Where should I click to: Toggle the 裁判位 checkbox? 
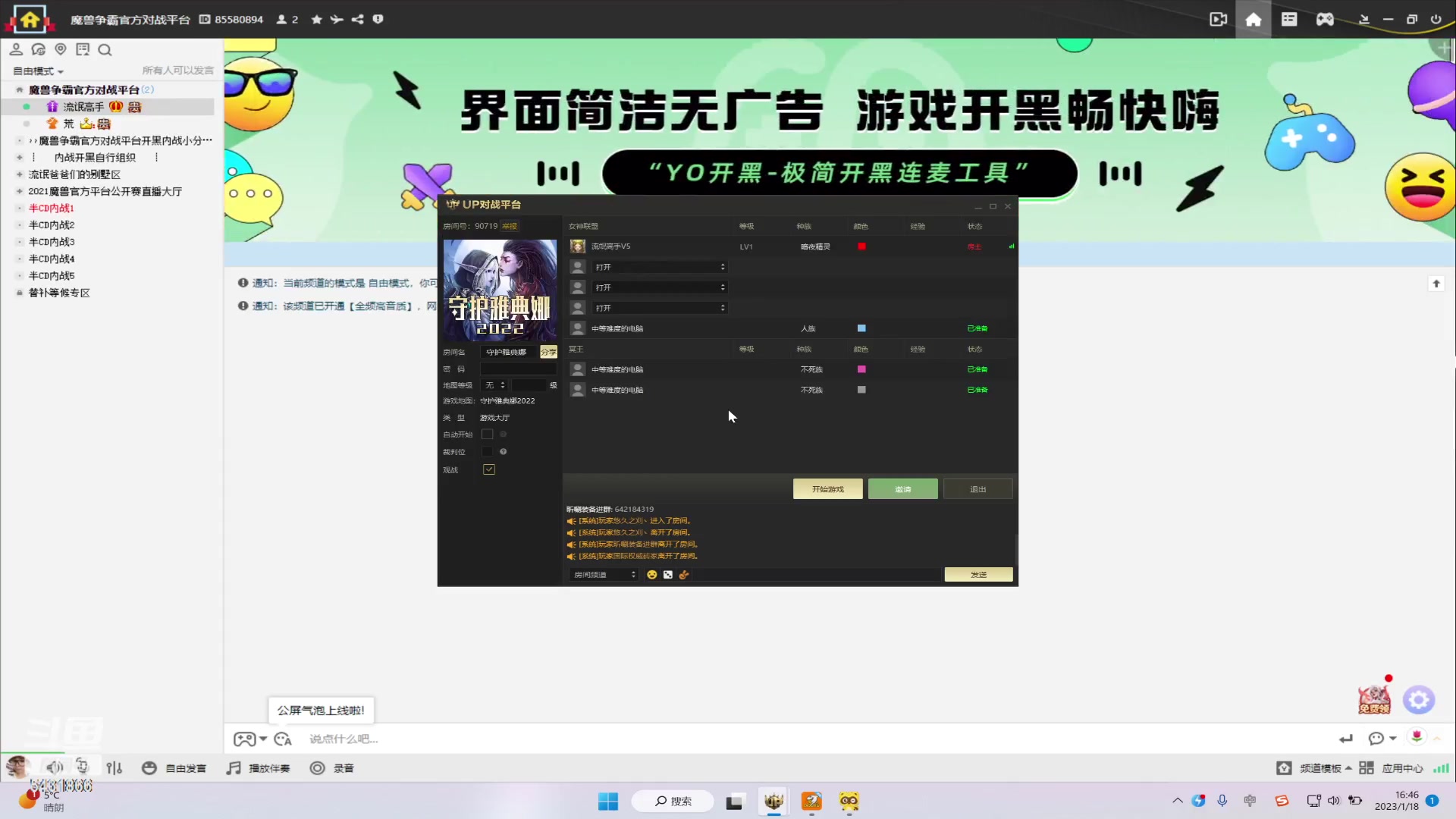(x=488, y=452)
